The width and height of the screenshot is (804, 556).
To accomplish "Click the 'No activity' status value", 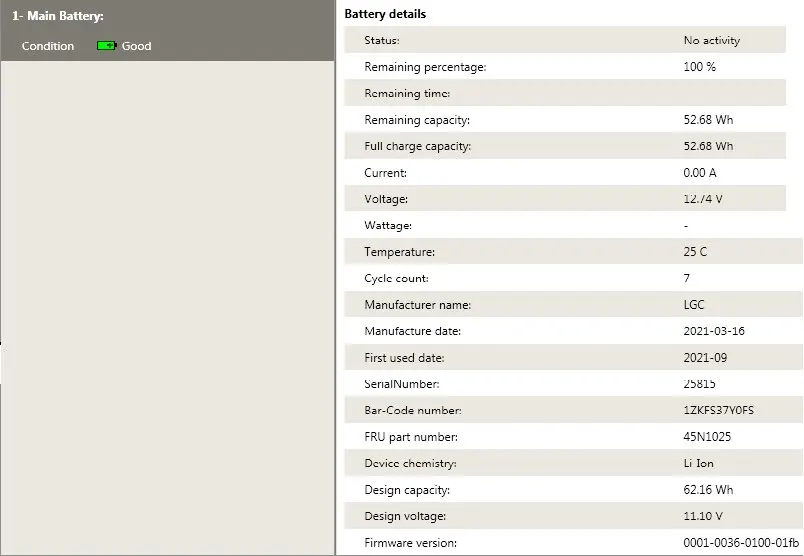I will tap(712, 40).
